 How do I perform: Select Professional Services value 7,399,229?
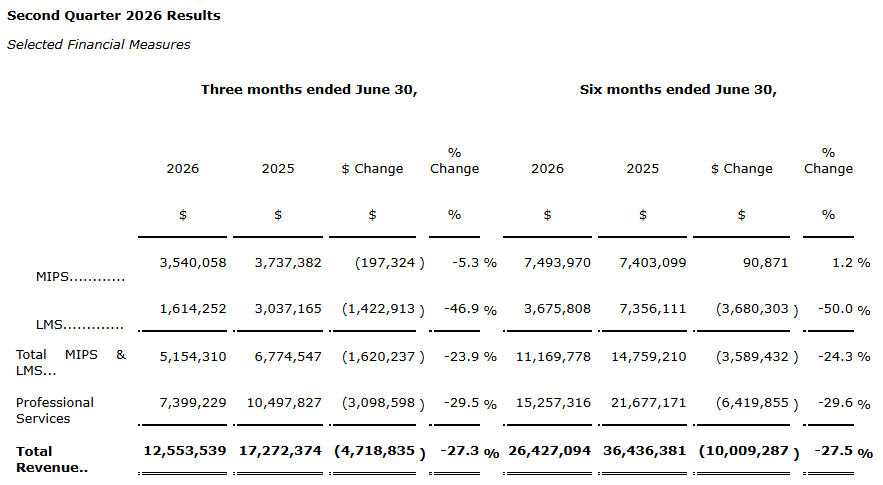[193, 403]
